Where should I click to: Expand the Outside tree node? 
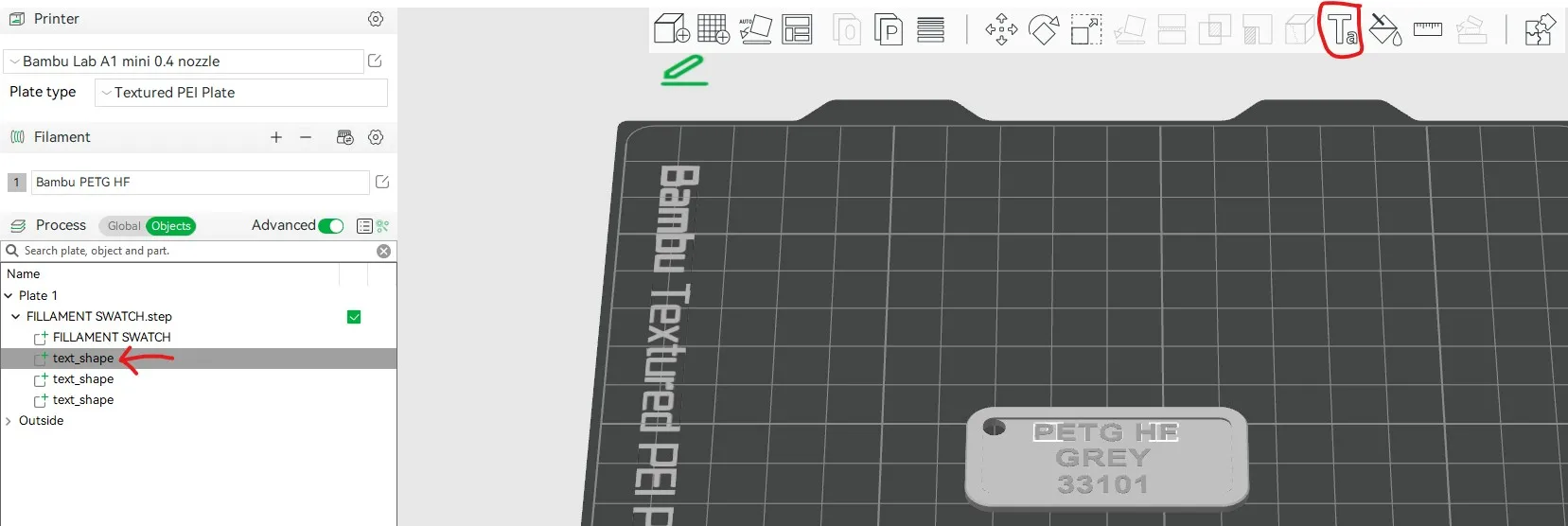click(9, 421)
